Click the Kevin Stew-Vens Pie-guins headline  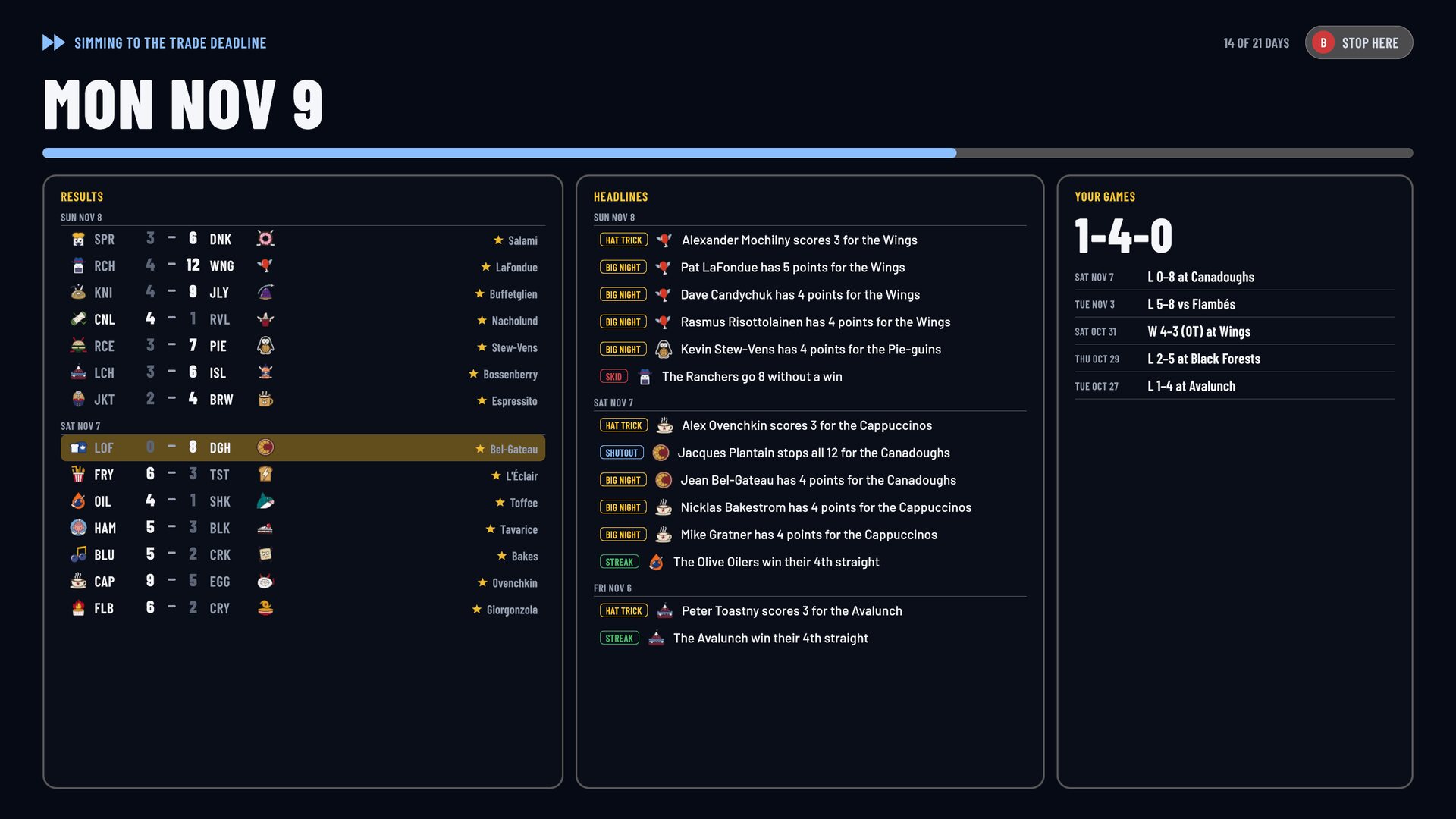[811, 350]
